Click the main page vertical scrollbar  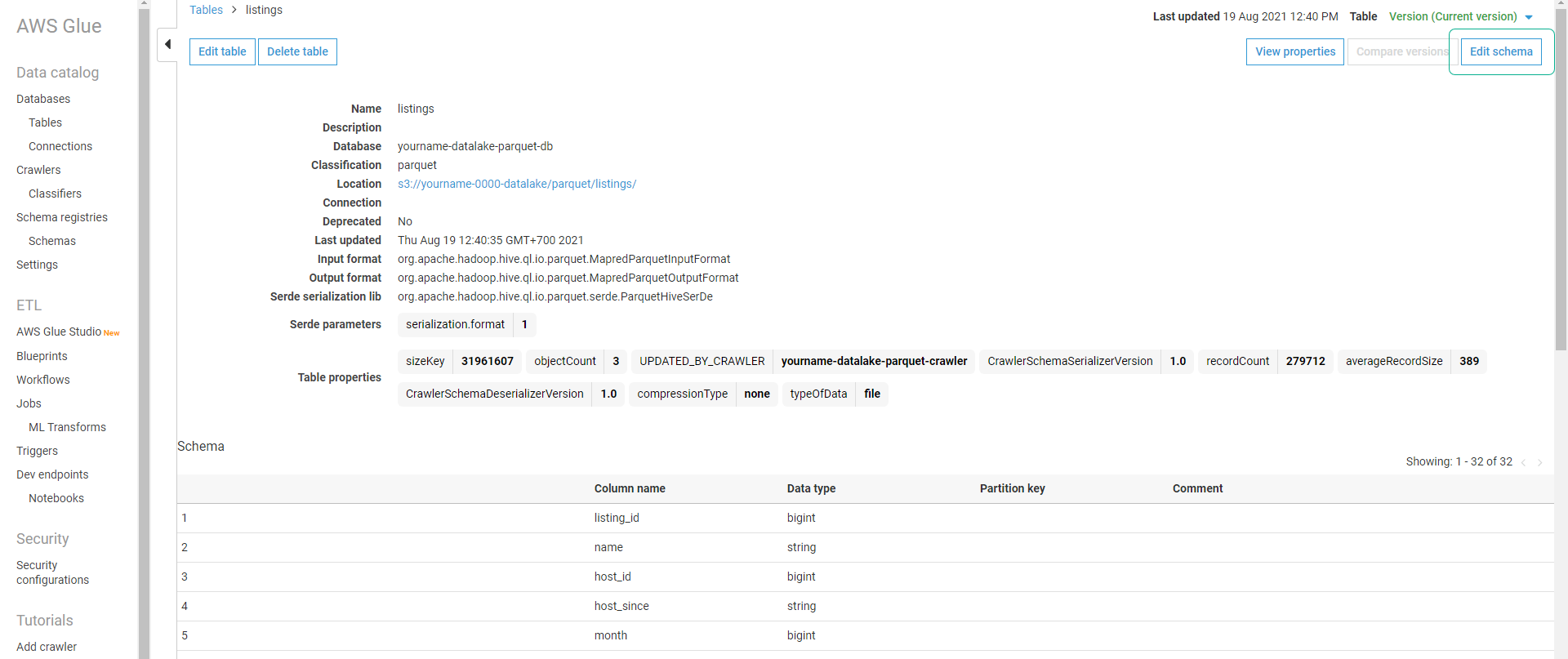pyautogui.click(x=1561, y=180)
